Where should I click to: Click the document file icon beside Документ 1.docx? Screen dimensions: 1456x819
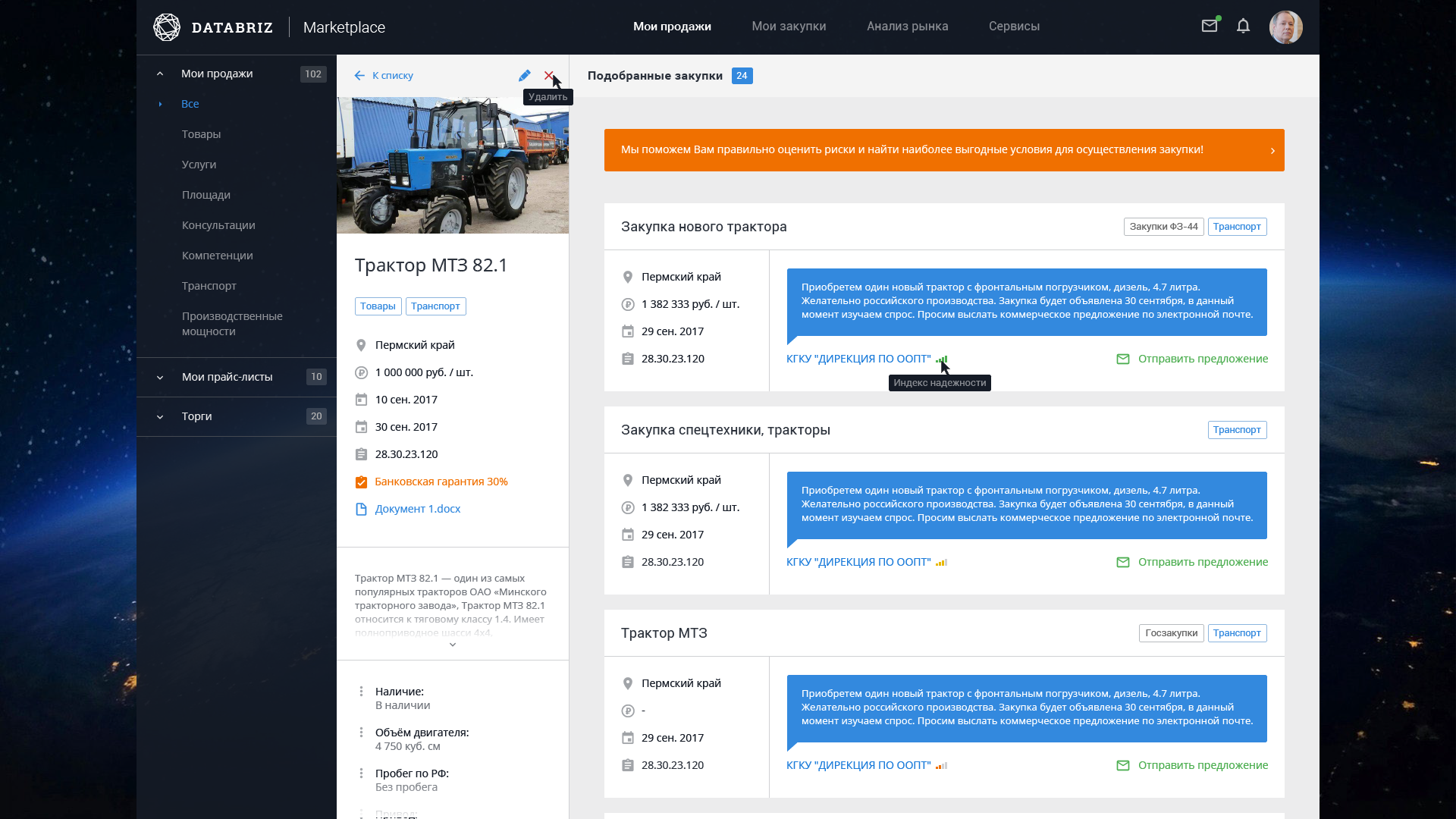[x=361, y=509]
